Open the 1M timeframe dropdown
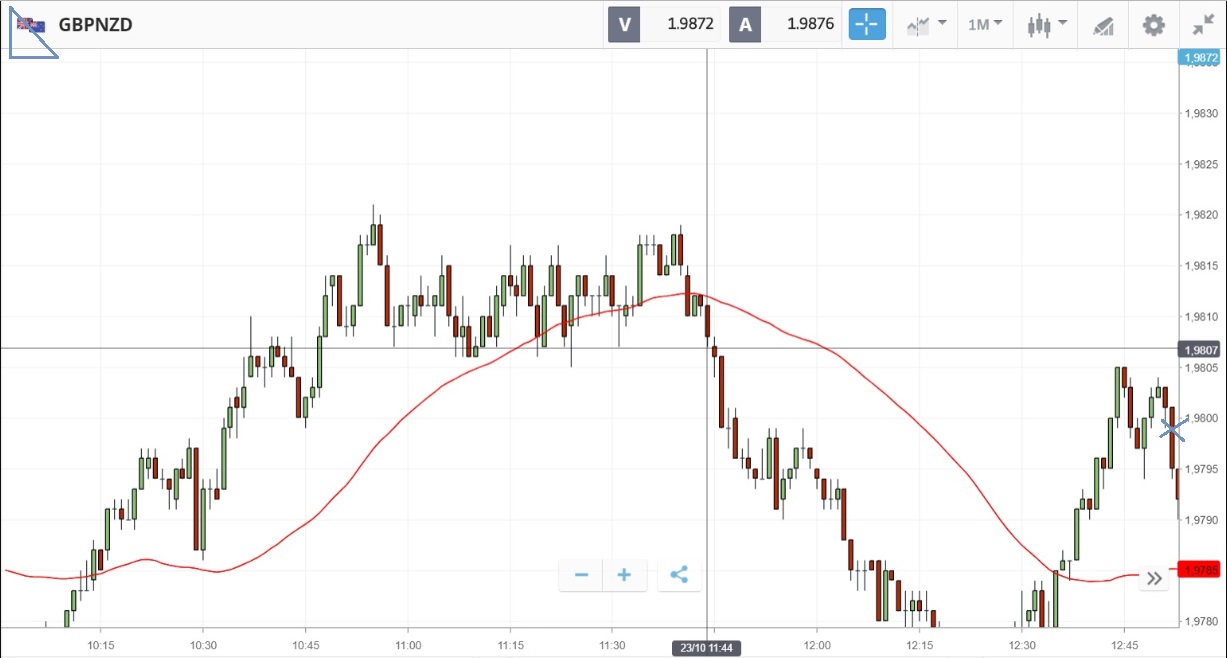1227x658 pixels. pyautogui.click(x=985, y=25)
